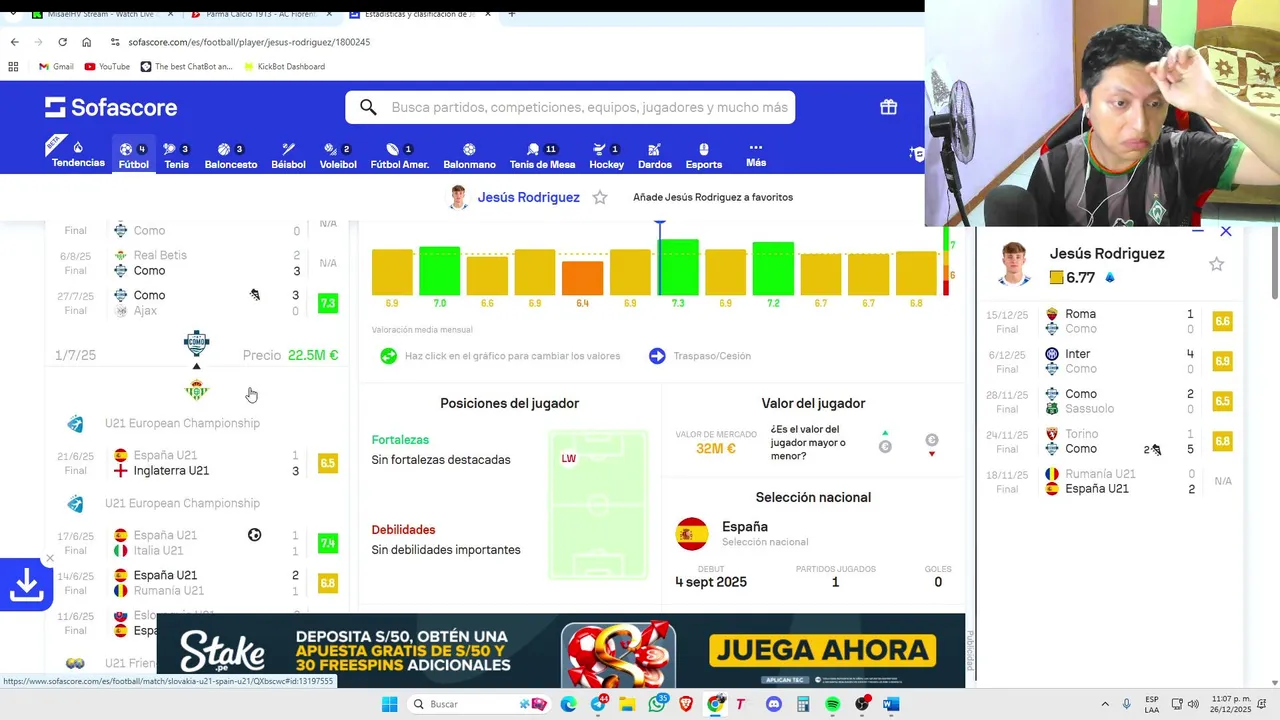Click the Serie A league icon beside 6.77
Viewport: 1280px width, 720px height.
tap(1110, 278)
